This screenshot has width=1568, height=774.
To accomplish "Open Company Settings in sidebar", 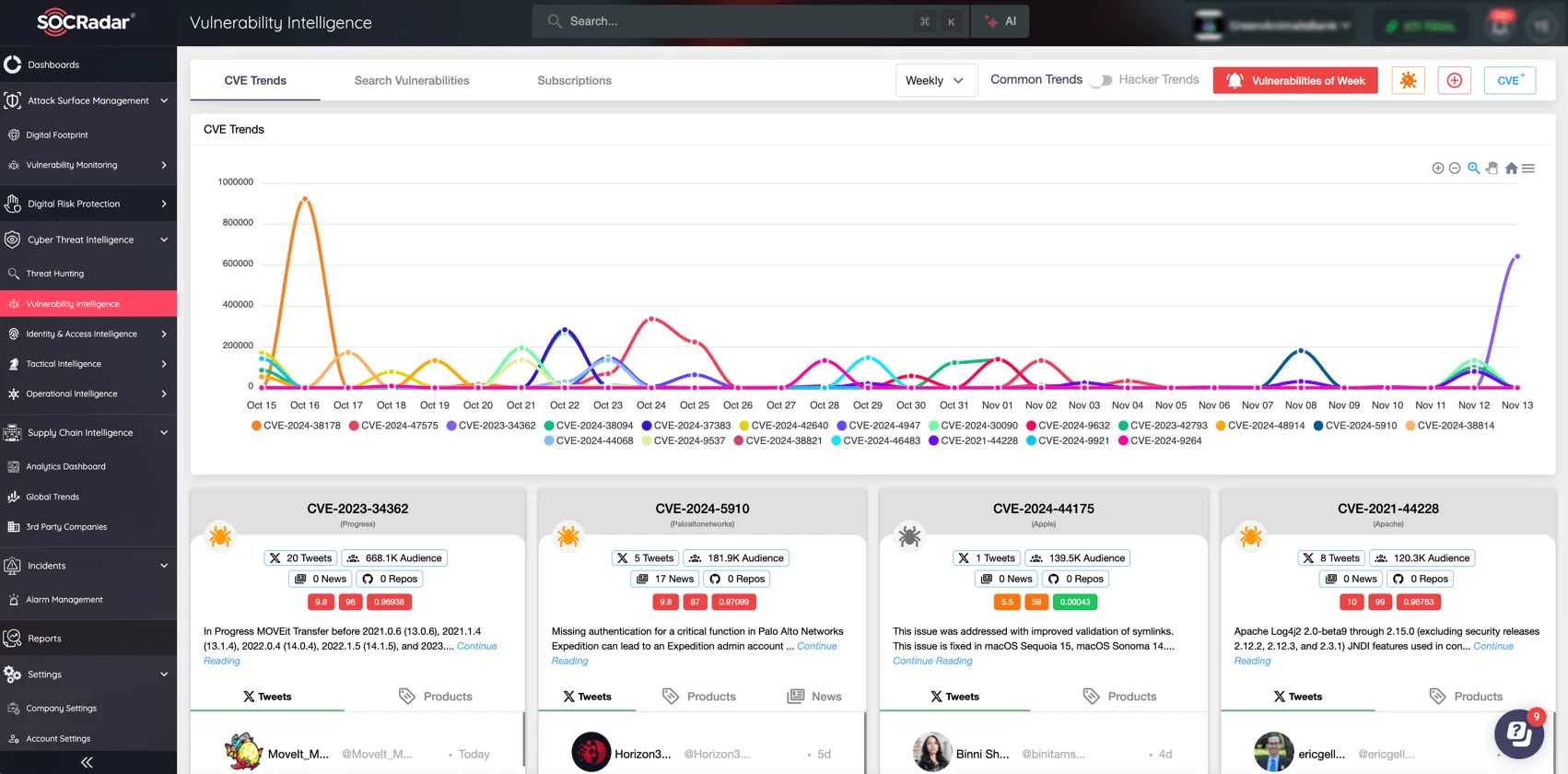I will 88,709.
